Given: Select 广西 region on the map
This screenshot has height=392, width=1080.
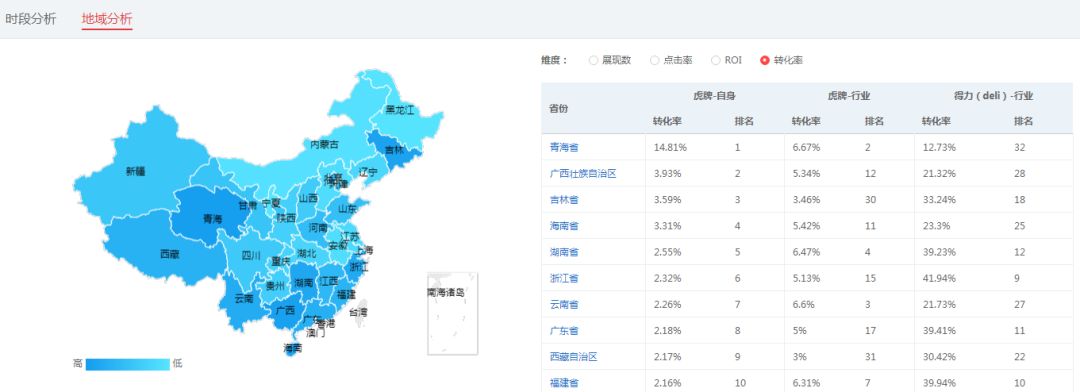Looking at the screenshot, I should pyautogui.click(x=285, y=310).
